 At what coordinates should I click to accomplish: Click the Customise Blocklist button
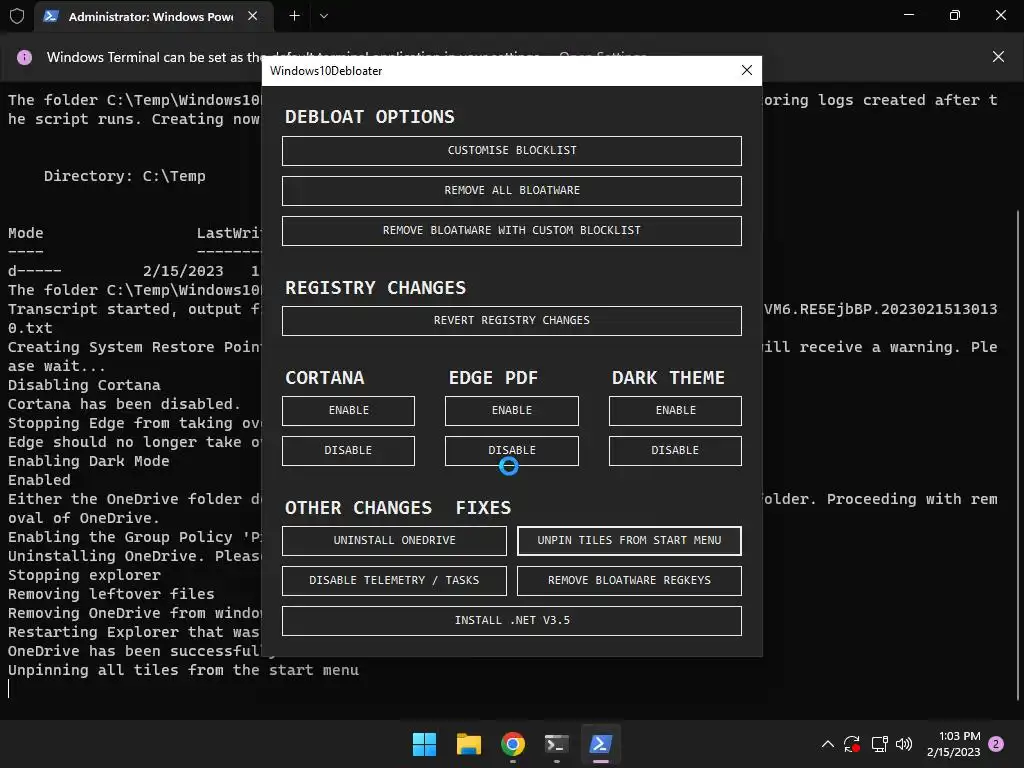point(511,151)
